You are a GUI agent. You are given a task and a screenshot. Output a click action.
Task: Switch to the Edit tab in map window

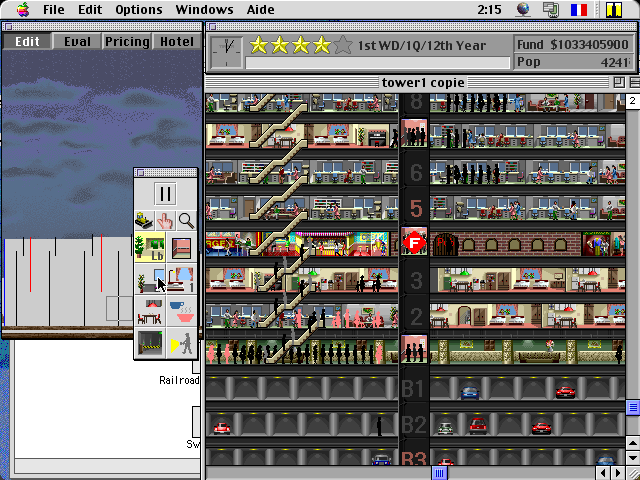[27, 42]
